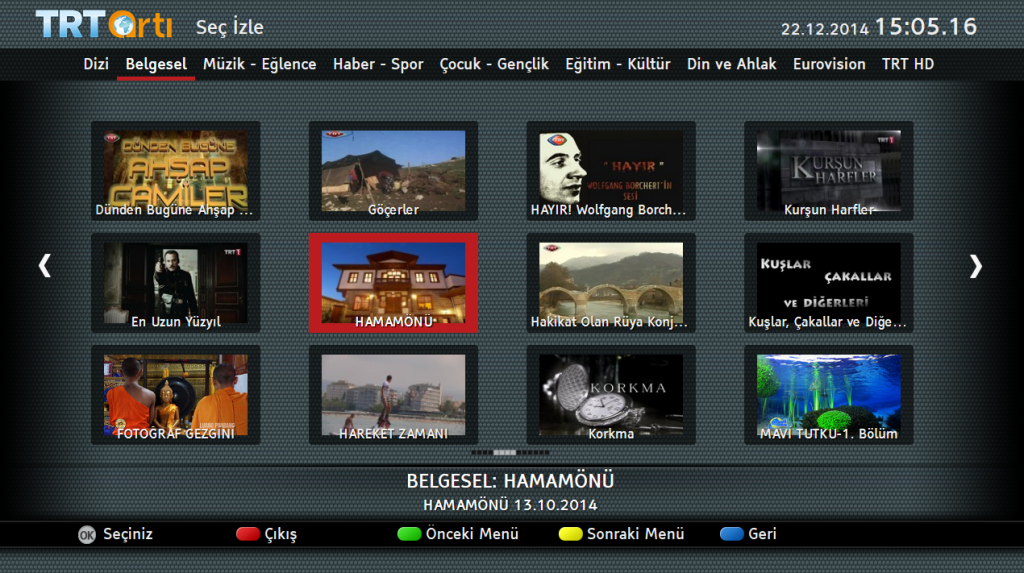Select the Göçerler documentary thumbnail
The image size is (1024, 573).
(x=393, y=171)
